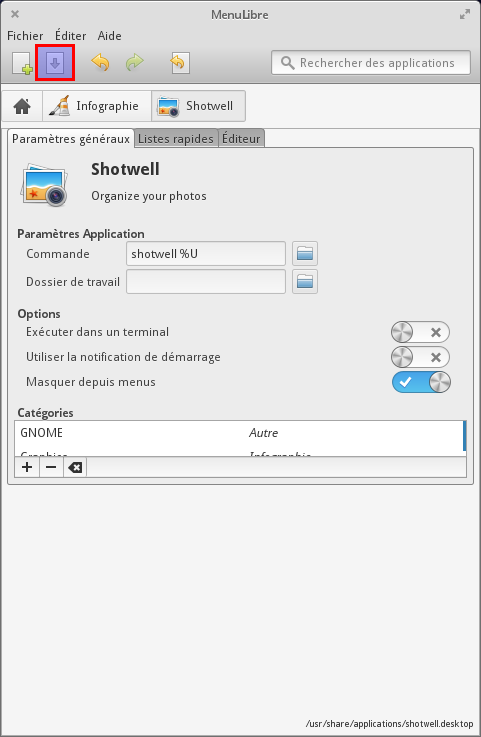481x737 pixels.
Task: Open the Éditeur tab
Action: pyautogui.click(x=241, y=139)
